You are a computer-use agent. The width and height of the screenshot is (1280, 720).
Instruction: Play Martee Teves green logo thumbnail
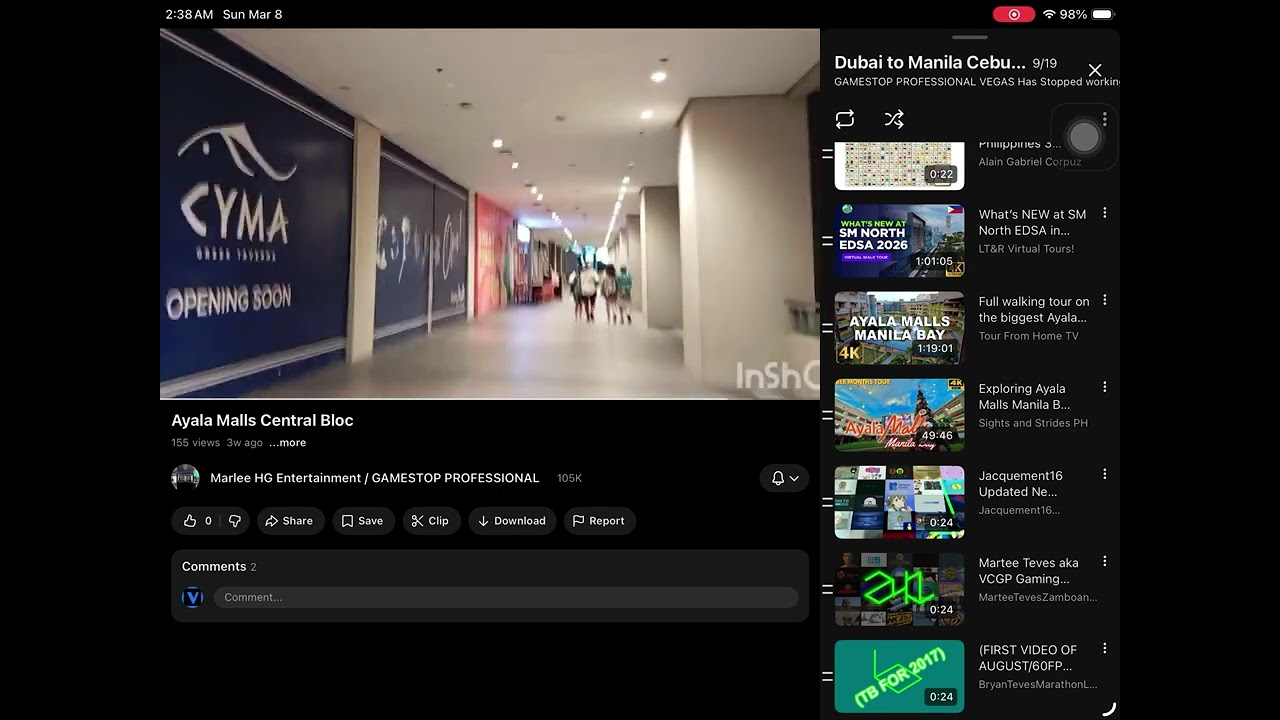click(x=900, y=589)
